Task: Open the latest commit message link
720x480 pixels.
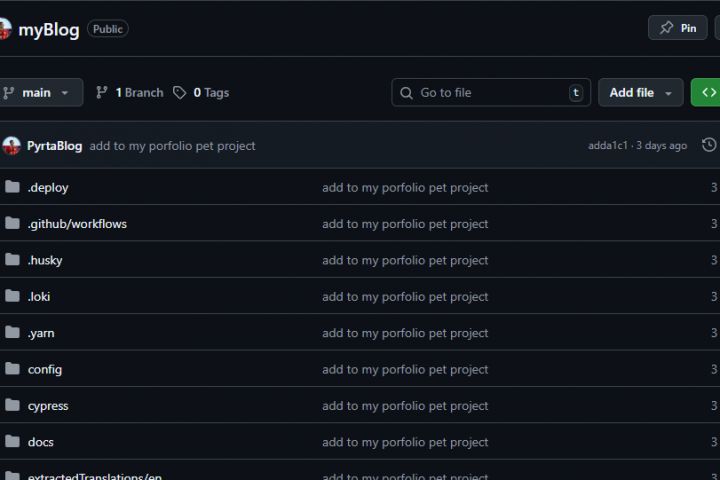Action: pos(172,146)
